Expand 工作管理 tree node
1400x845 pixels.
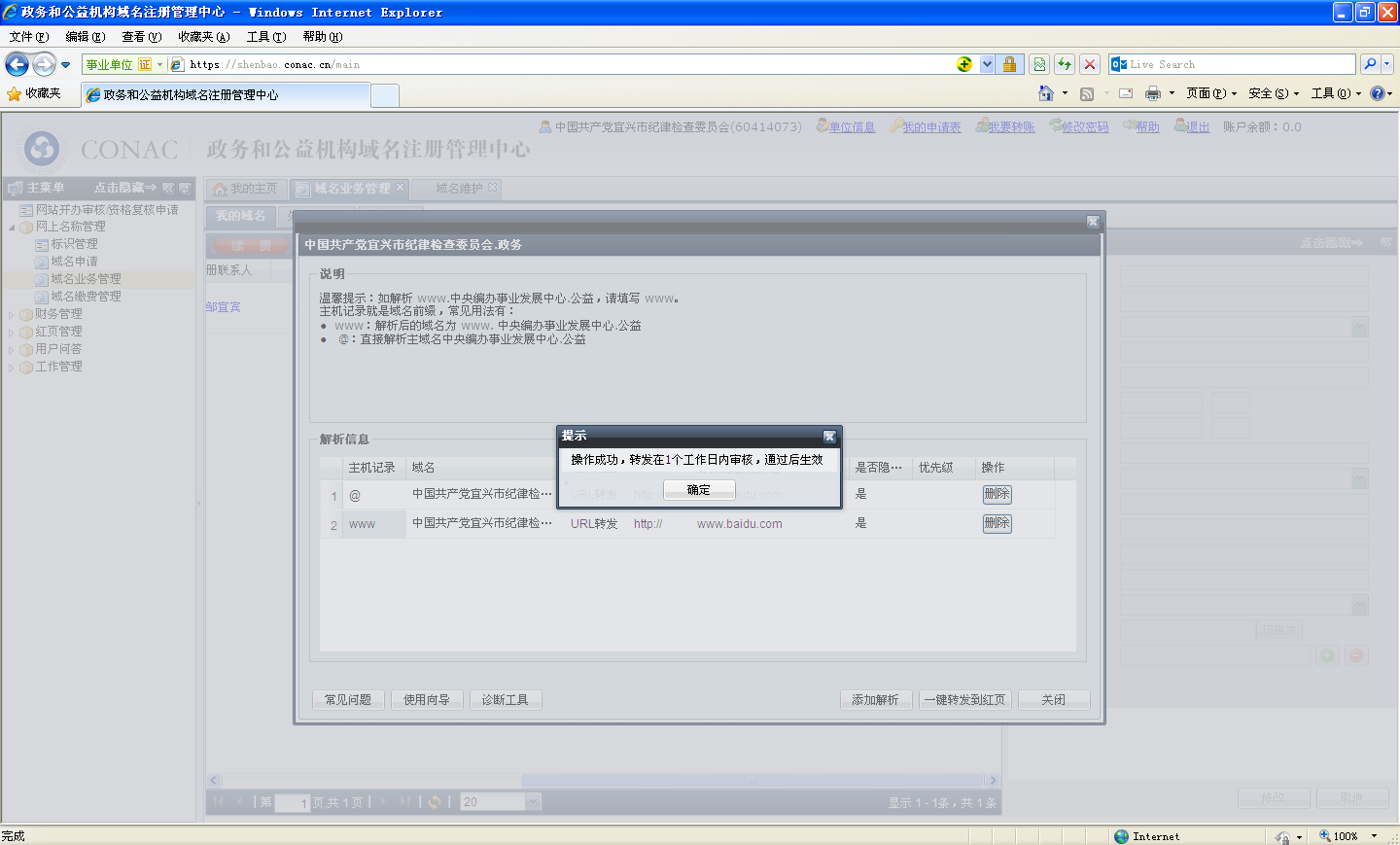coord(12,367)
